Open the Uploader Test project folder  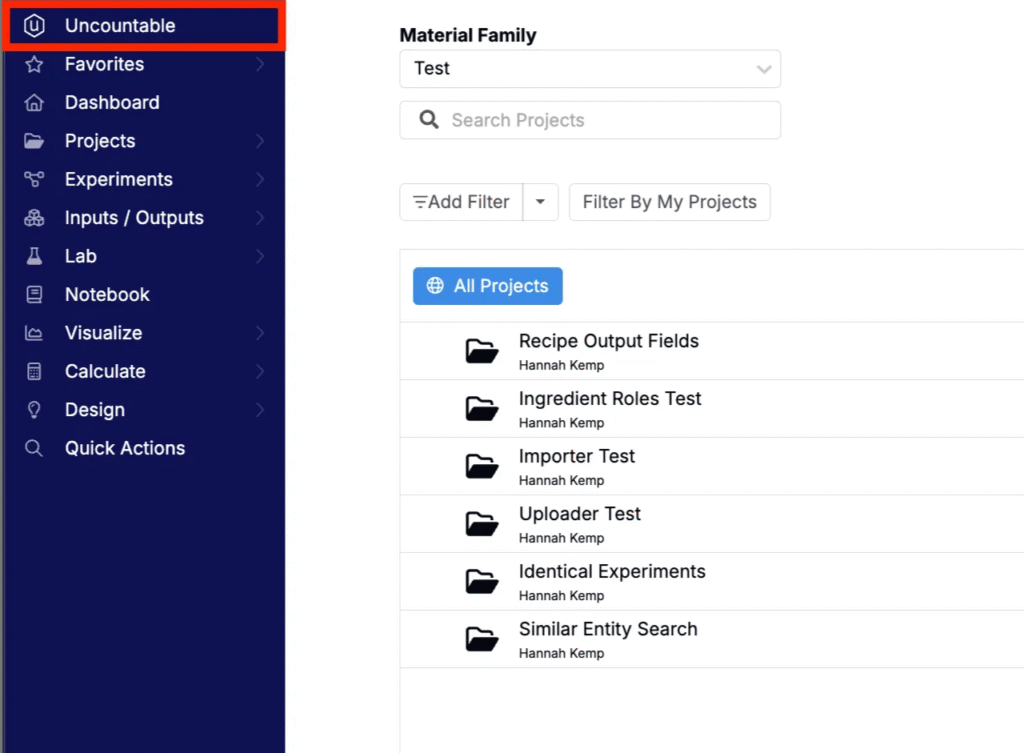(x=482, y=524)
